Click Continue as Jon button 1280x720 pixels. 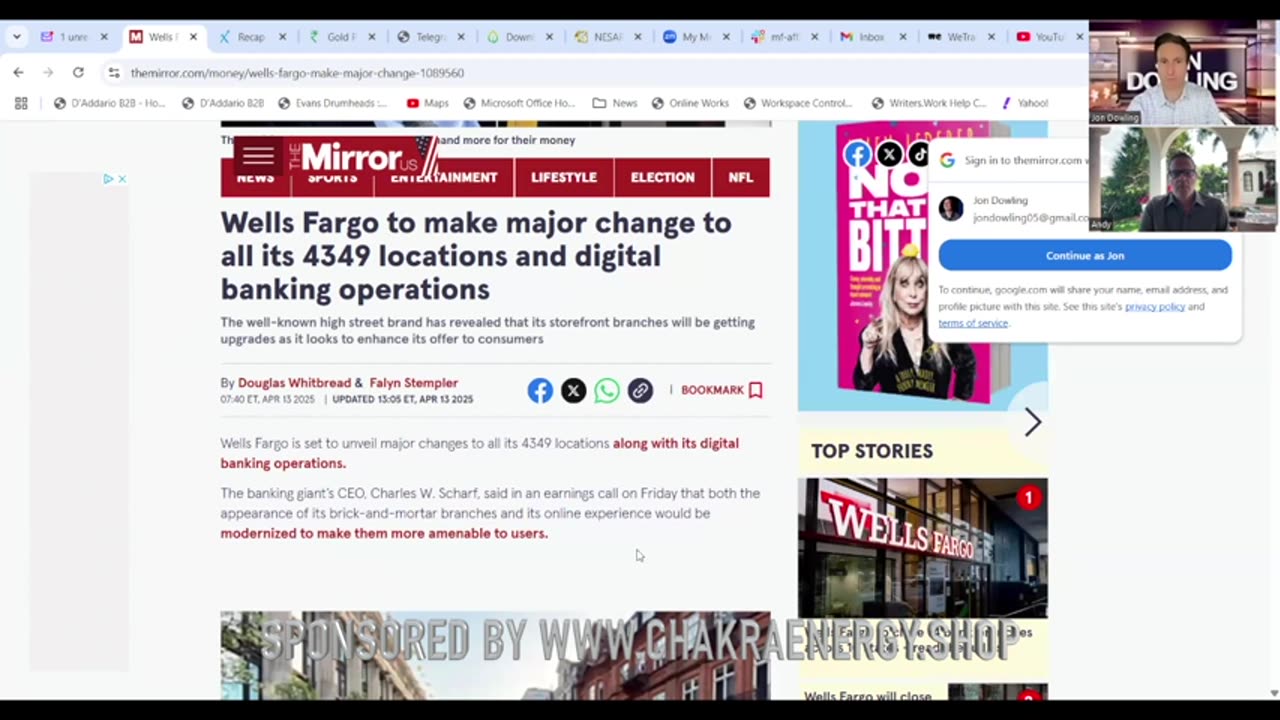point(1085,256)
